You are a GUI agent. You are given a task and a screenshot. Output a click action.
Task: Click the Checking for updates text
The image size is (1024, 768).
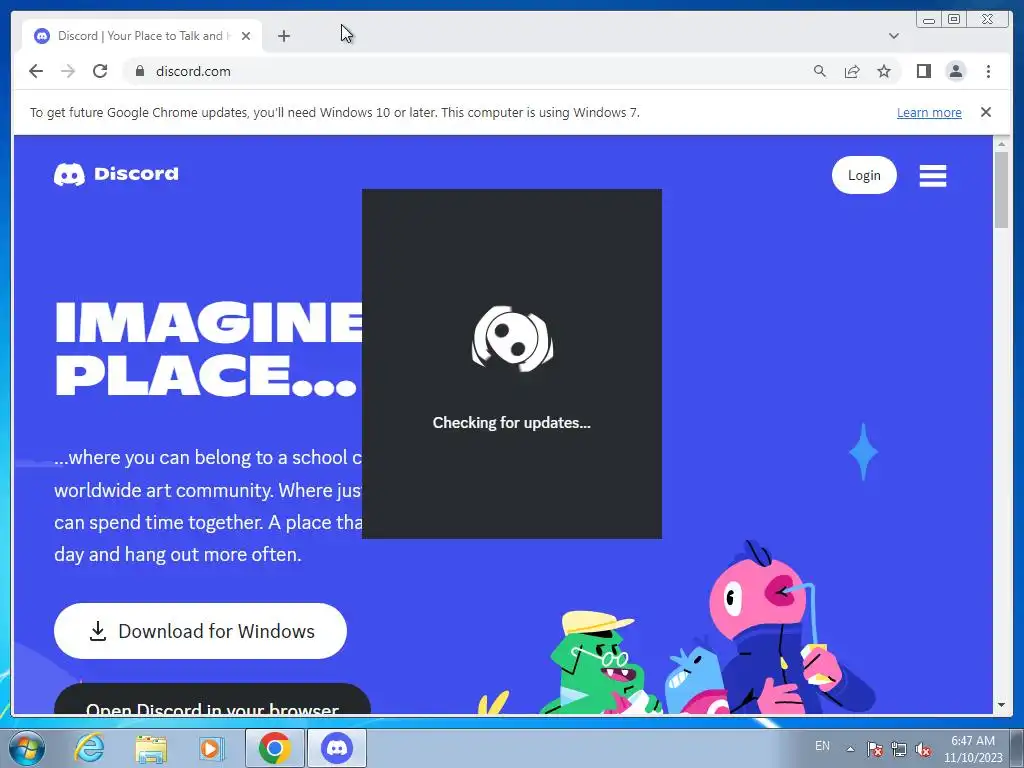pos(511,423)
